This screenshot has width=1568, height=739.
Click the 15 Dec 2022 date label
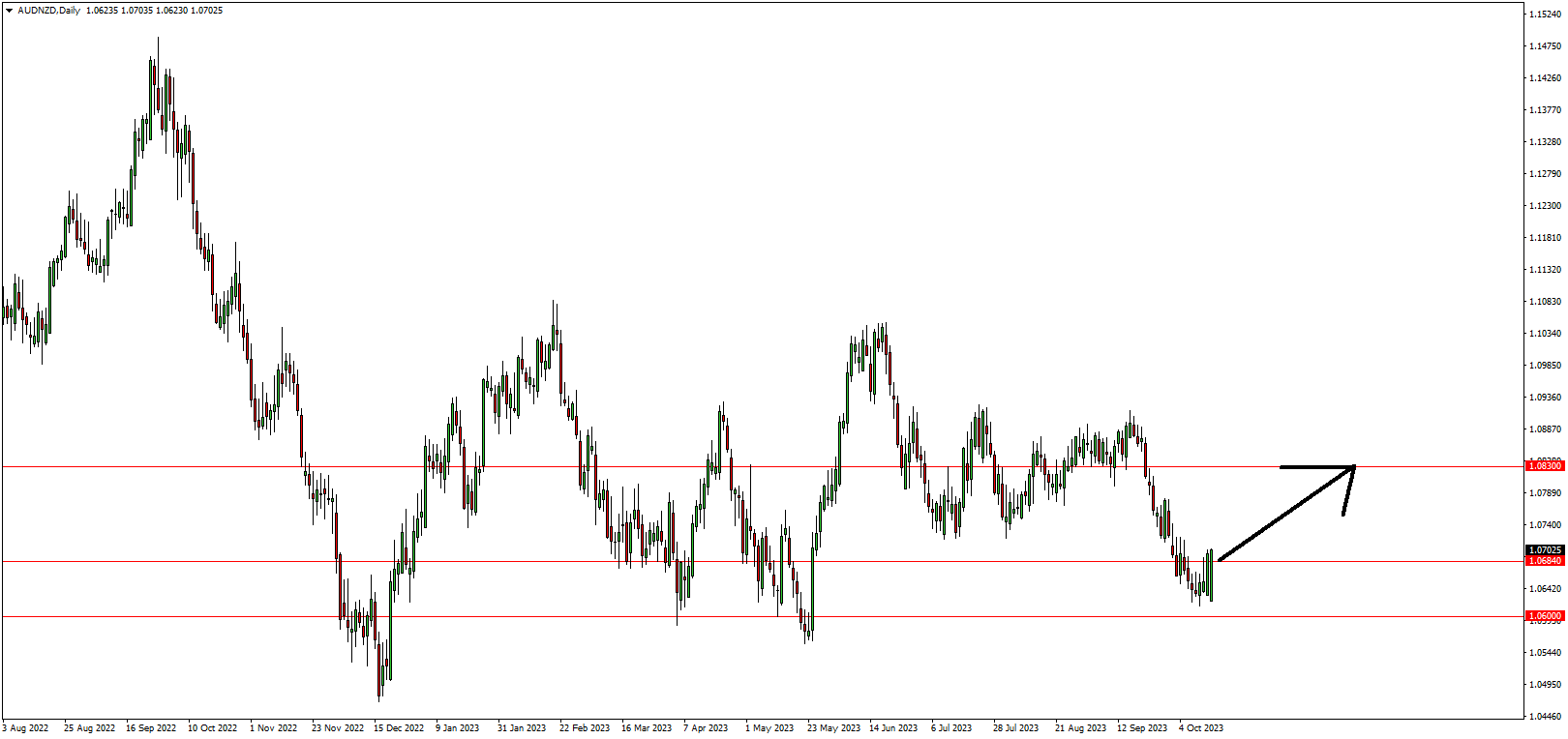[x=399, y=728]
